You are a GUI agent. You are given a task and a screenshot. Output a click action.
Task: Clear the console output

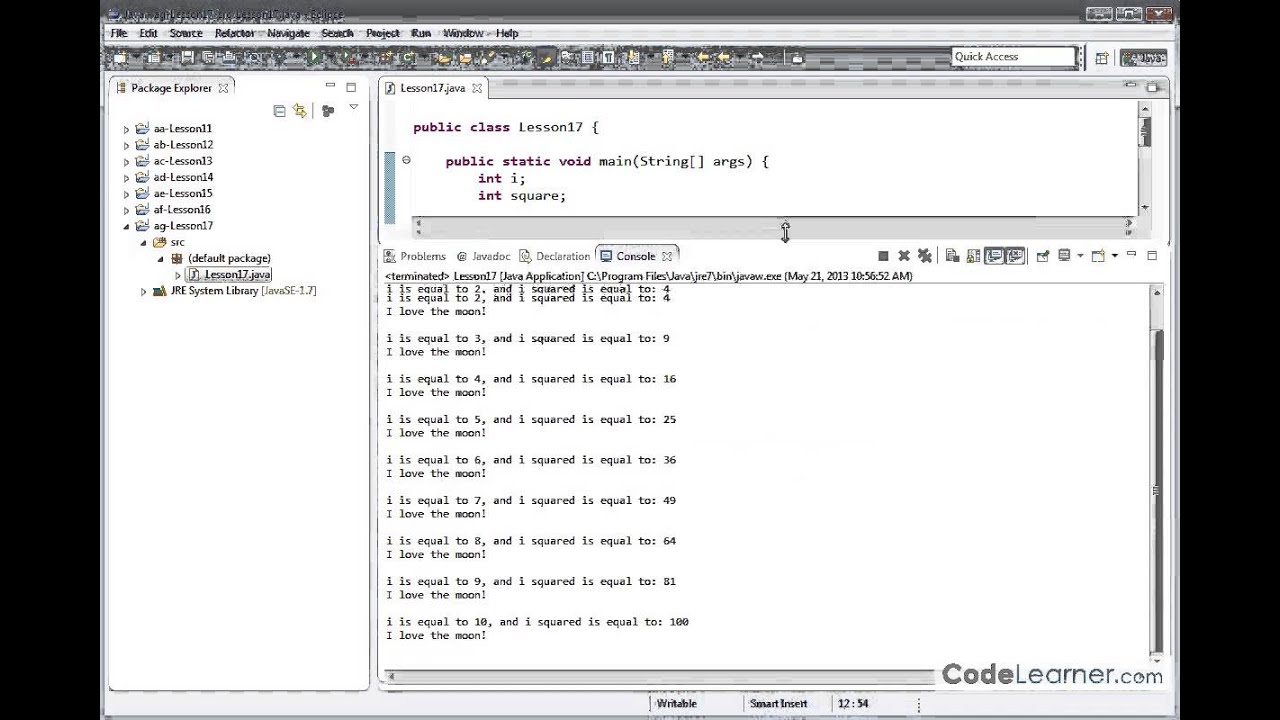coord(952,256)
